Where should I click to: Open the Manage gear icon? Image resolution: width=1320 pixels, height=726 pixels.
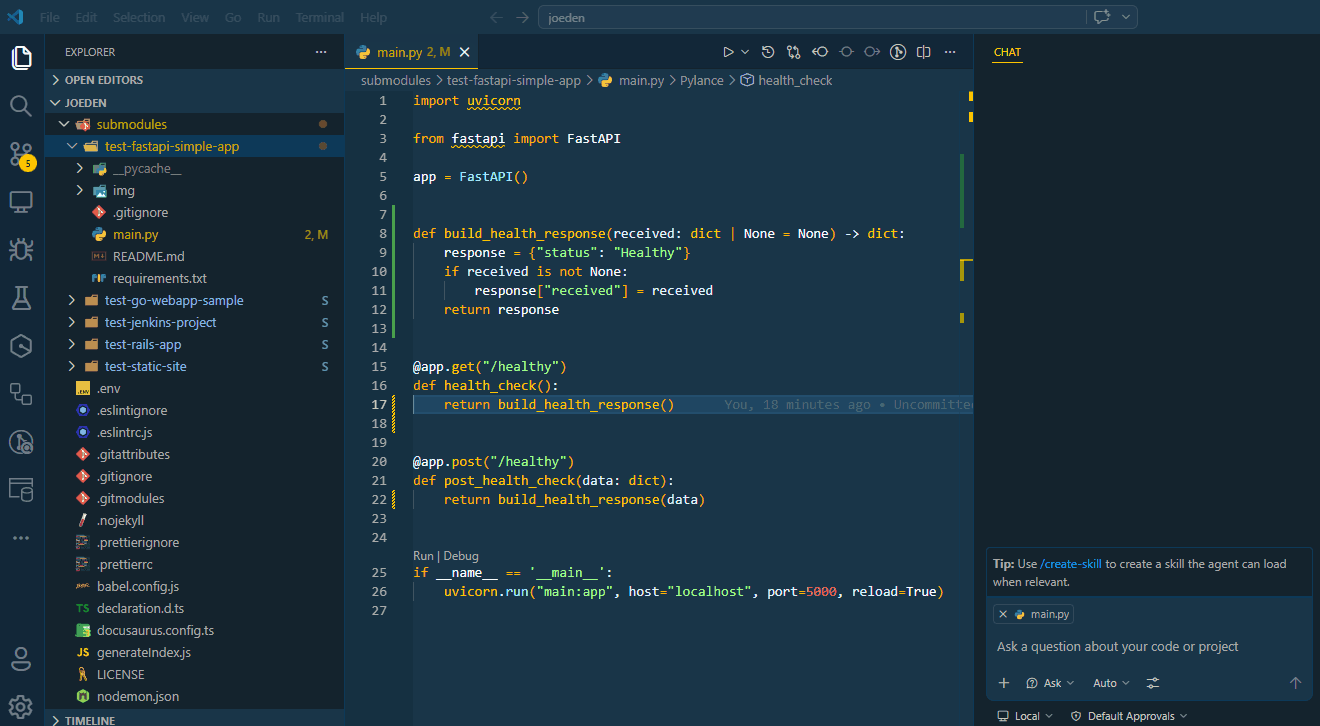click(21, 707)
